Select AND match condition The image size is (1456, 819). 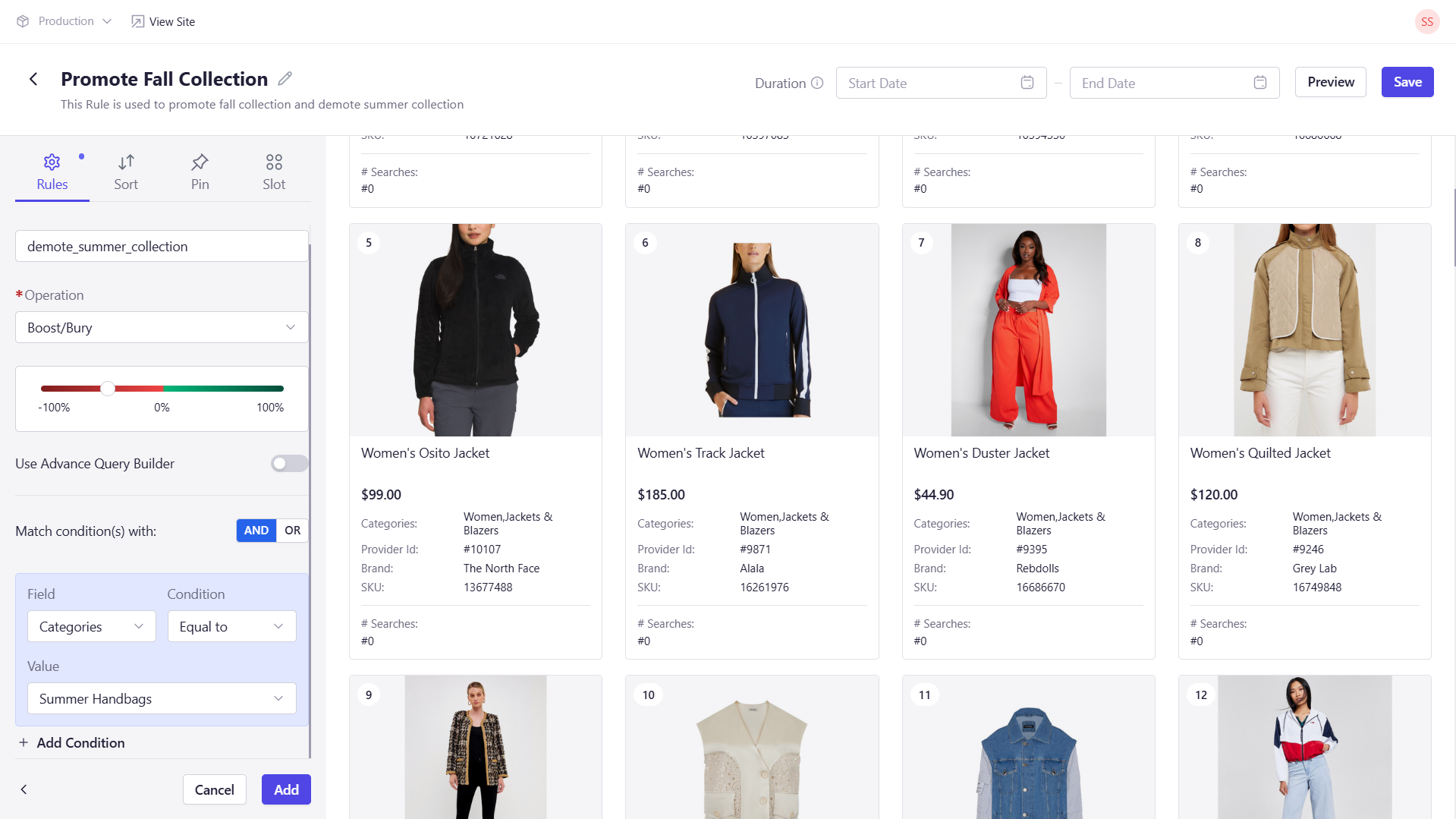[256, 531]
